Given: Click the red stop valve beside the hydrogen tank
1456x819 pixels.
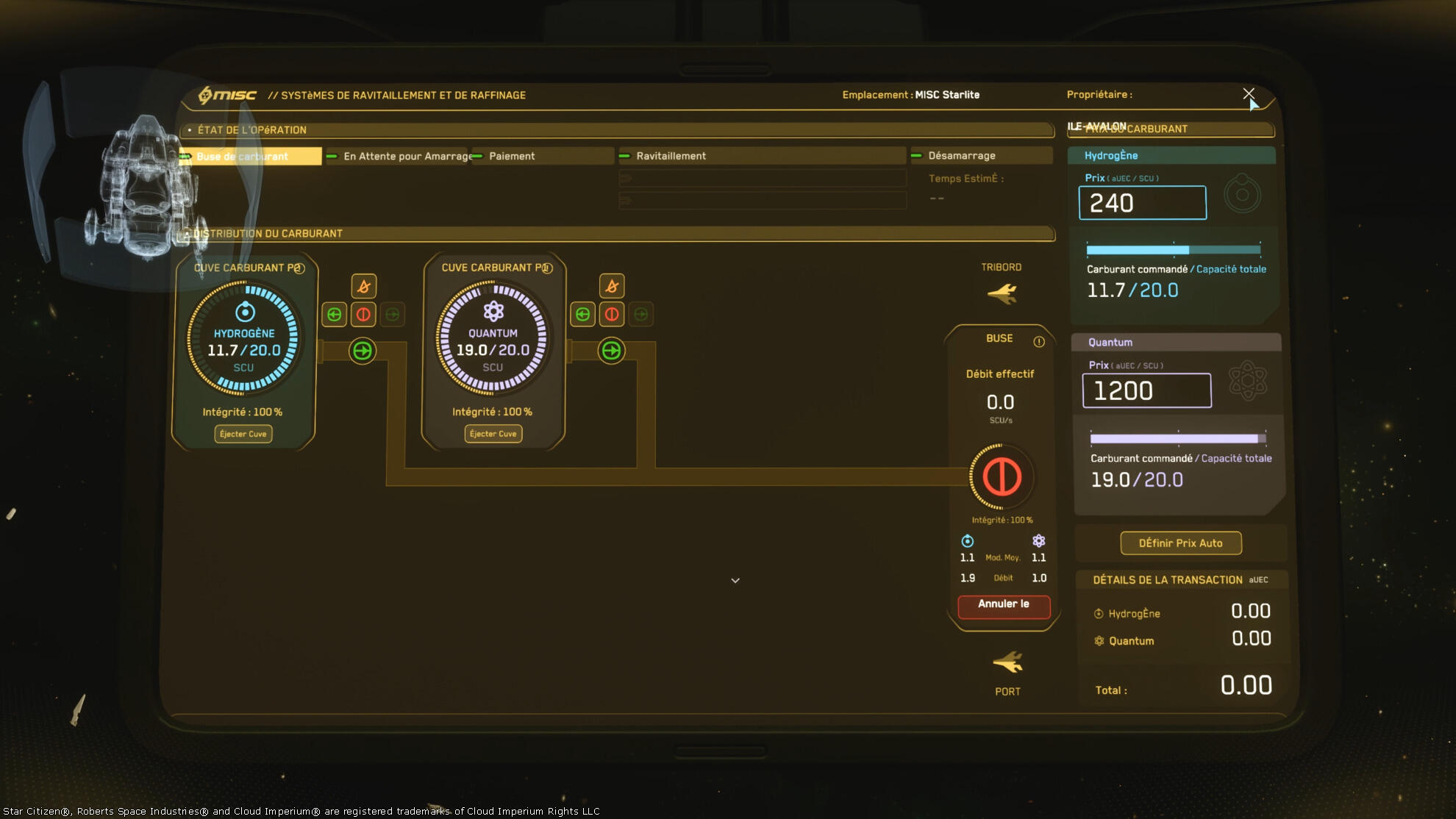Looking at the screenshot, I should [363, 315].
